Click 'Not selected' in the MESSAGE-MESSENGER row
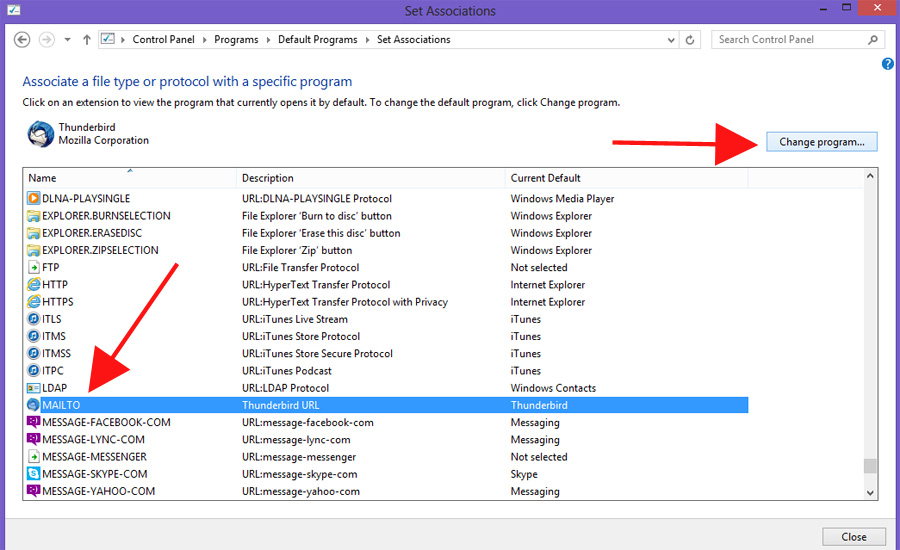 pyautogui.click(x=539, y=457)
